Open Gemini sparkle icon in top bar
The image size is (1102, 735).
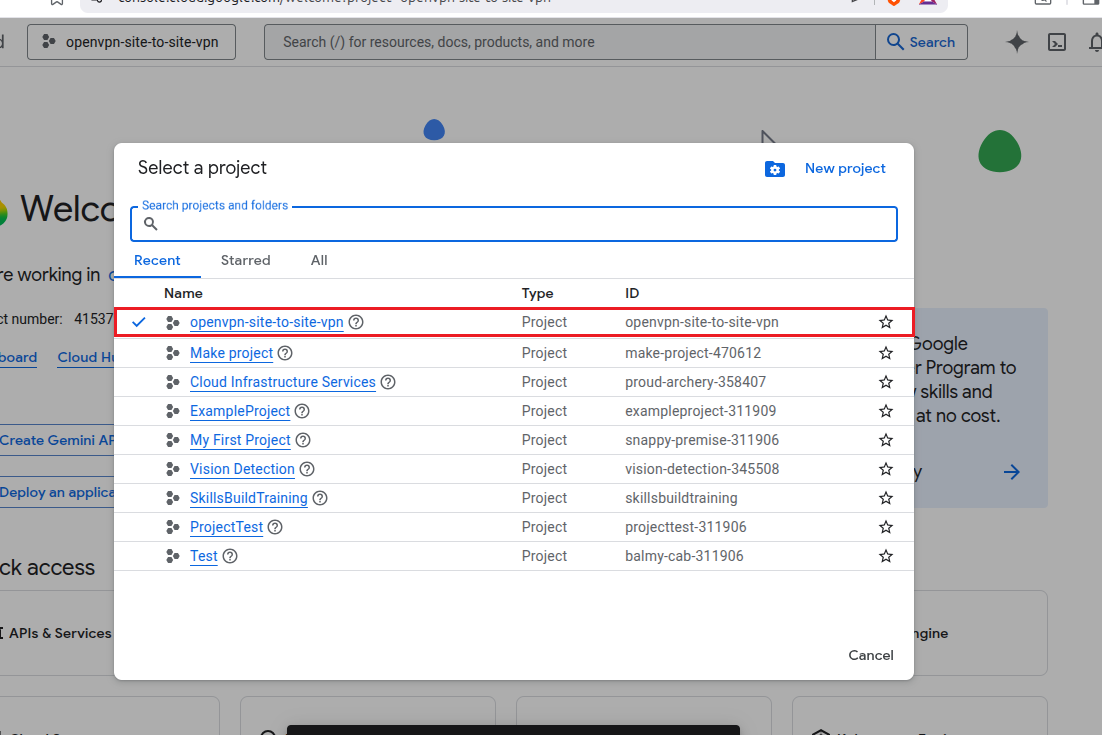click(1016, 42)
